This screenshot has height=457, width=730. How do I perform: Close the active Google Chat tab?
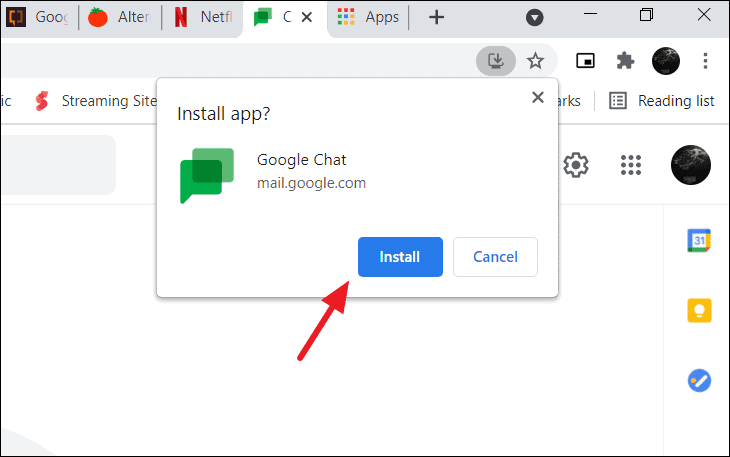307,17
